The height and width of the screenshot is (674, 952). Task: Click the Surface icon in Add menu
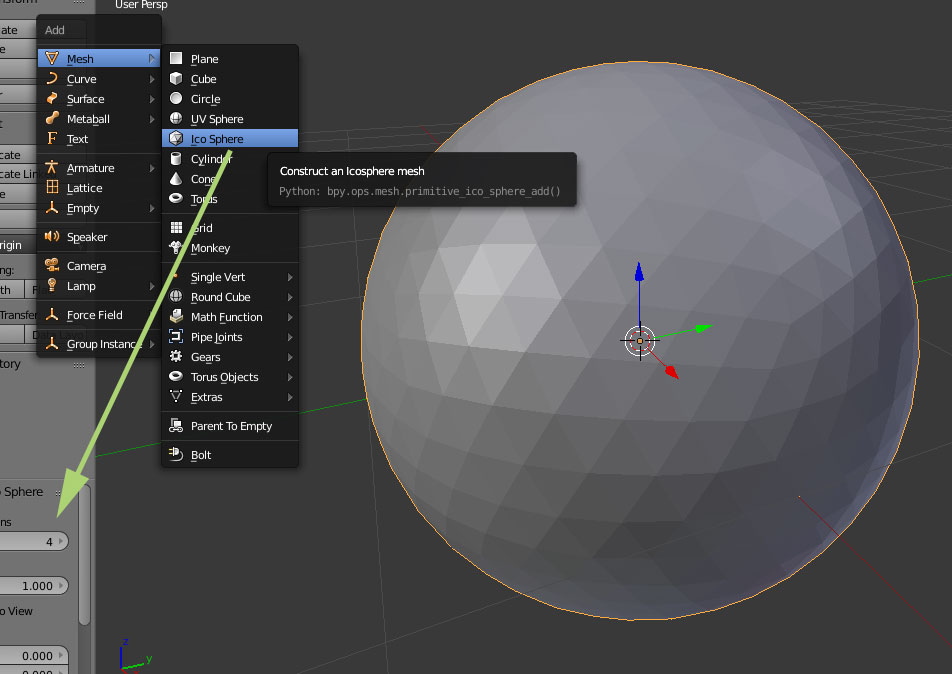(x=52, y=98)
